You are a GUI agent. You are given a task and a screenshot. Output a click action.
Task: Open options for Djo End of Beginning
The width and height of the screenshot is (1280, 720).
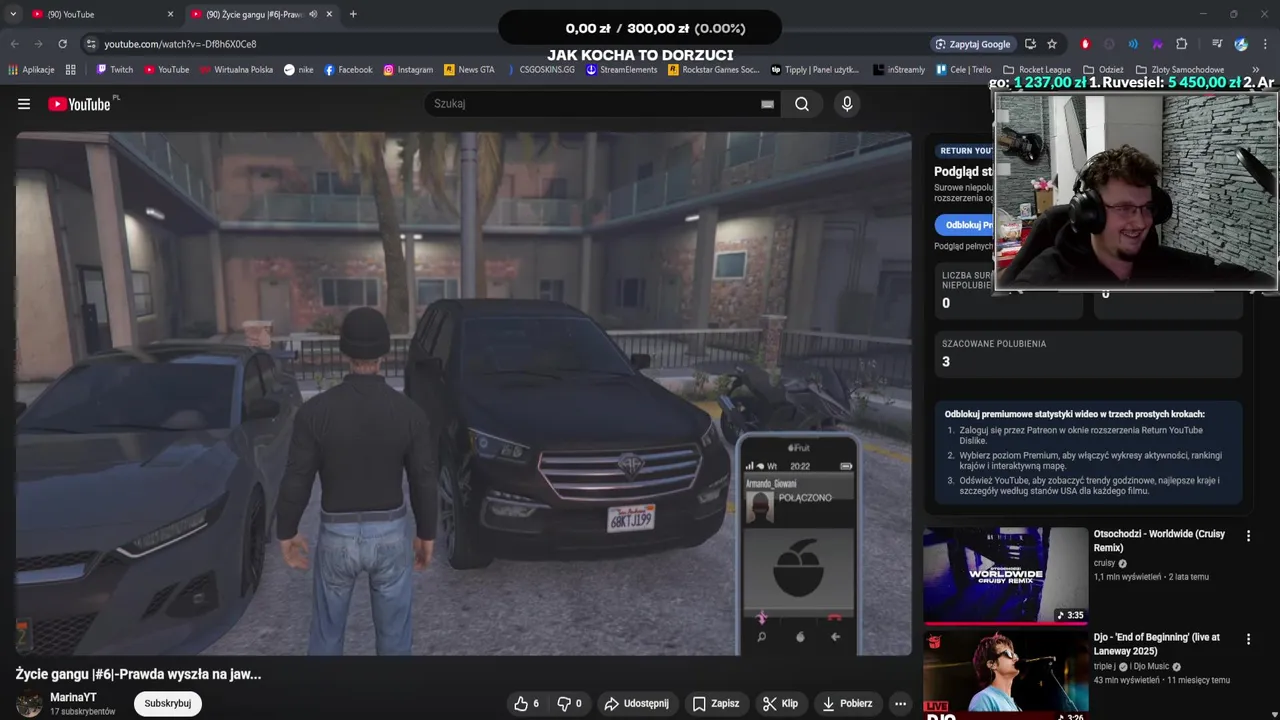(1248, 639)
